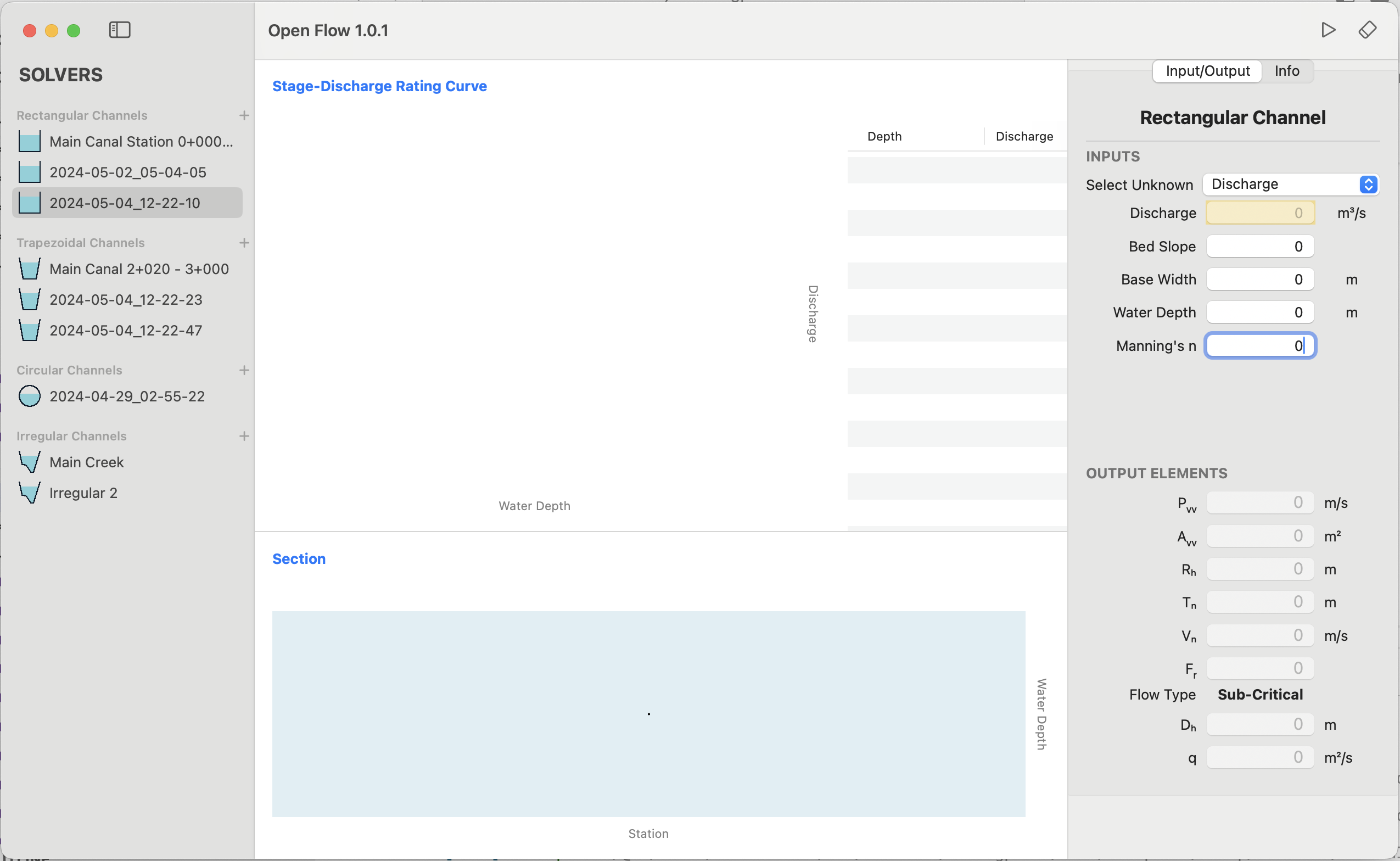The image size is (1400, 861).
Task: Select solver 2024-05-04_12-22-10
Action: point(127,203)
